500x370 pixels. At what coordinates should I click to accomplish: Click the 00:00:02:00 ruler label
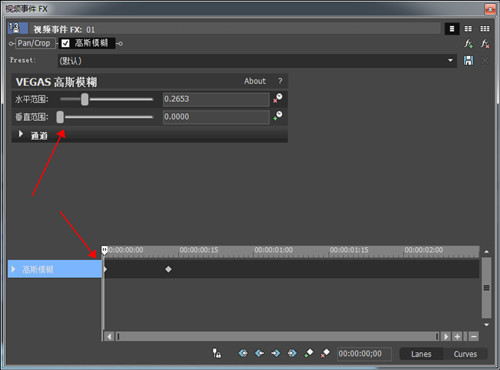[x=424, y=250]
